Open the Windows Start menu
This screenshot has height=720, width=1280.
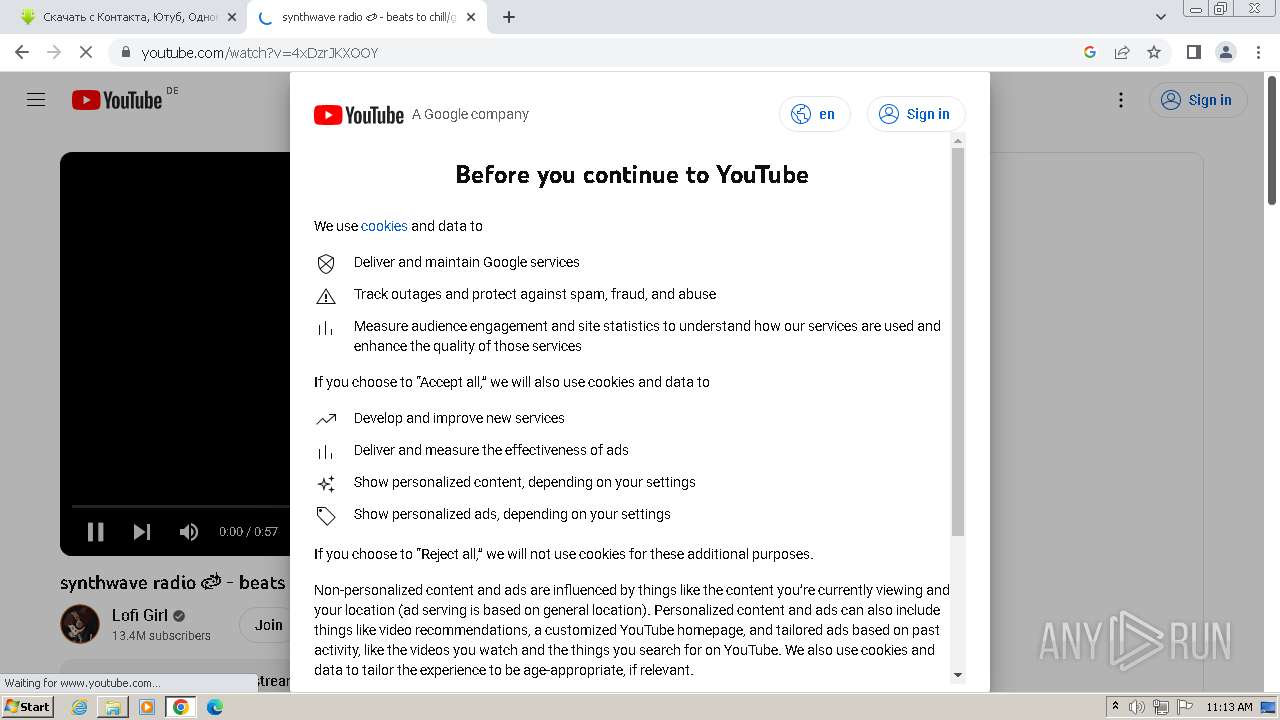tap(28, 706)
